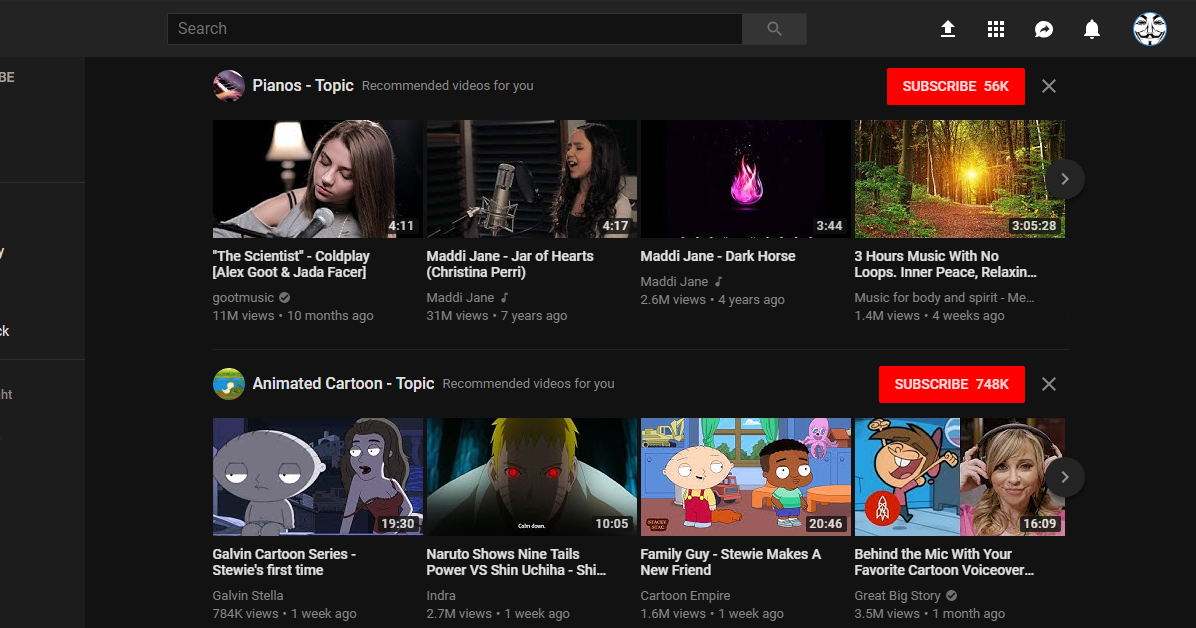
Task: Open Naruto Nine Tails thumbnail
Action: tap(532, 477)
